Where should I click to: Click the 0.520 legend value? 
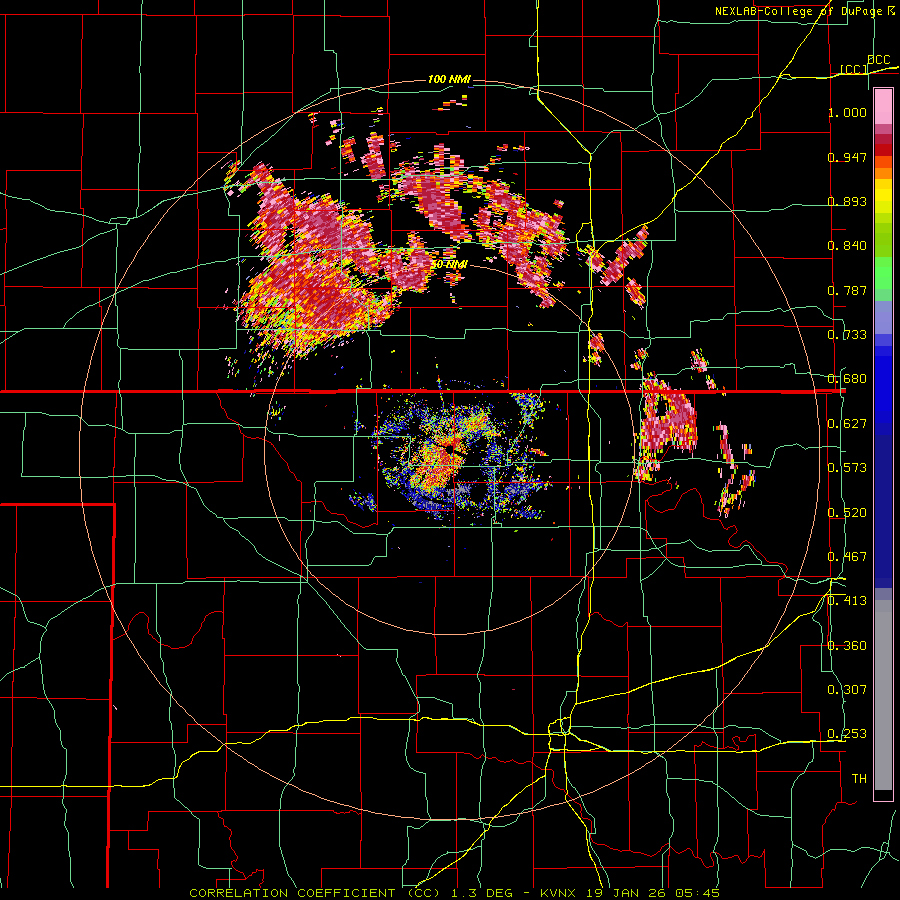pyautogui.click(x=847, y=513)
